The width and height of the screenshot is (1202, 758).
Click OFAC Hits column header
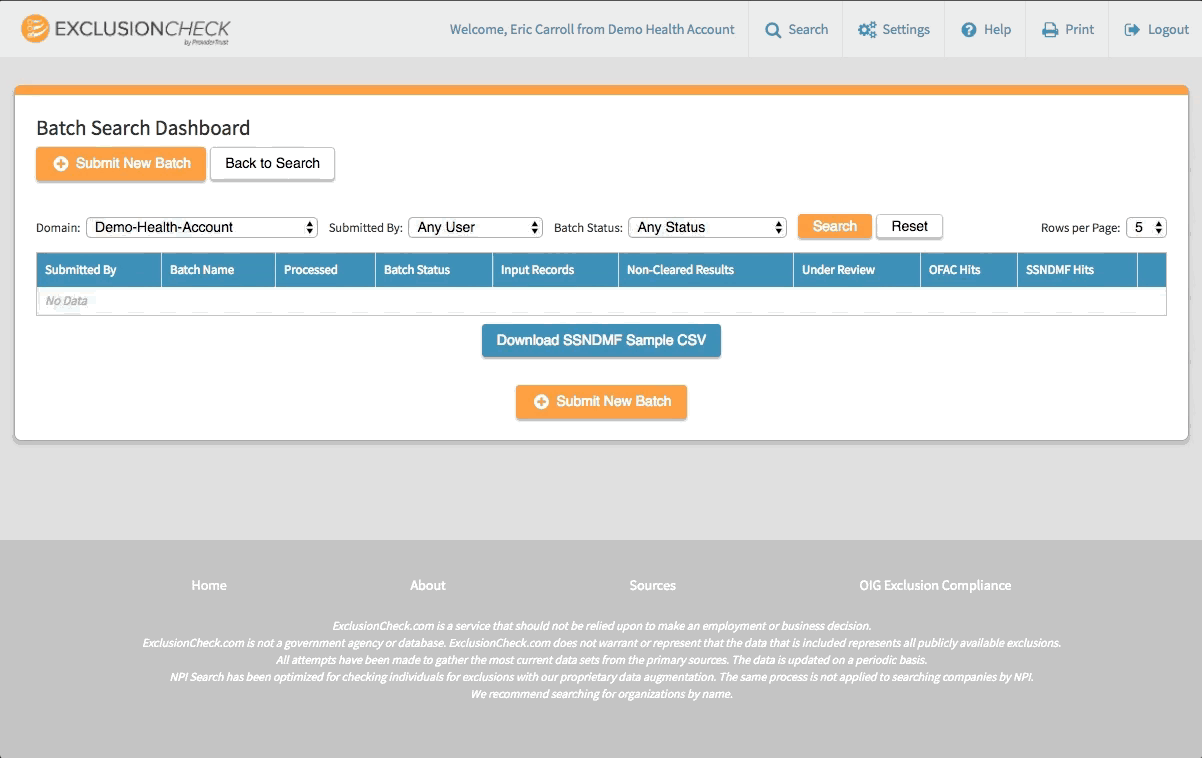coord(969,270)
